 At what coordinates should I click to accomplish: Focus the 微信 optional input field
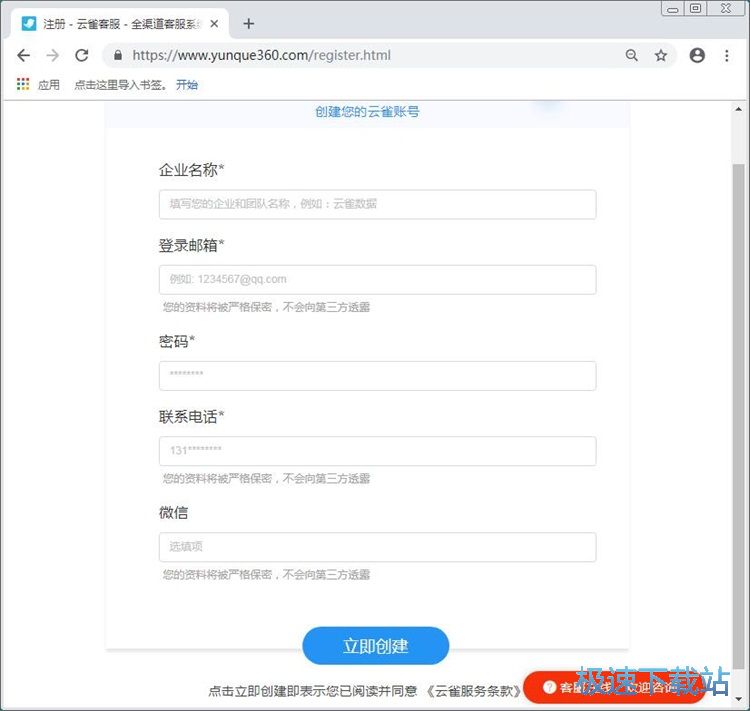[x=377, y=547]
